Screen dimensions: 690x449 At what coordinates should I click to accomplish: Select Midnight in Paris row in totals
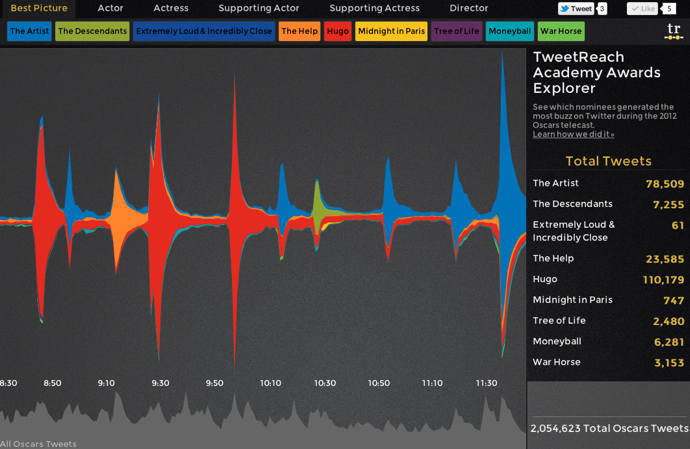click(608, 300)
